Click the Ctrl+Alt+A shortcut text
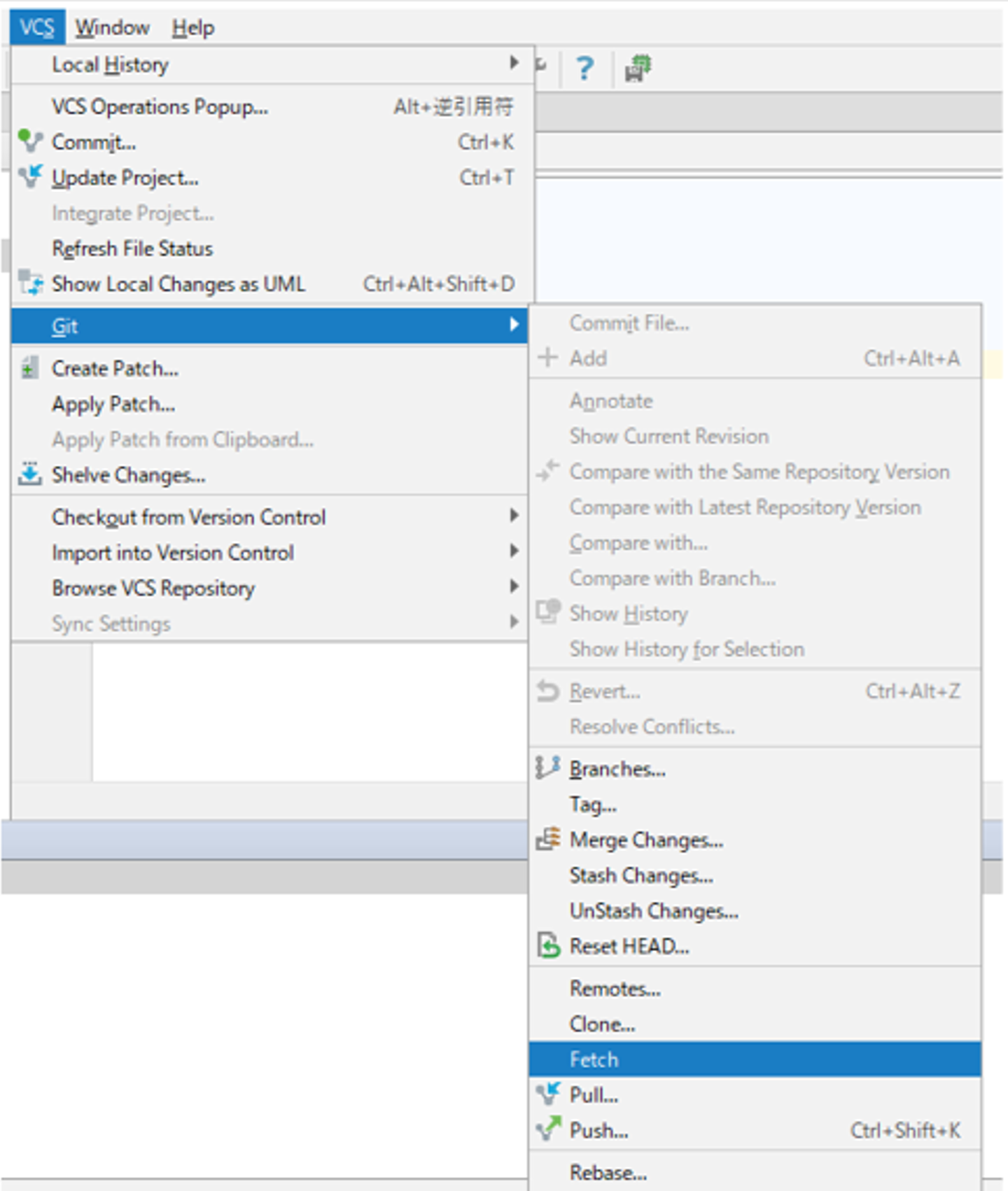The height and width of the screenshot is (1191, 1008). pyautogui.click(x=912, y=358)
